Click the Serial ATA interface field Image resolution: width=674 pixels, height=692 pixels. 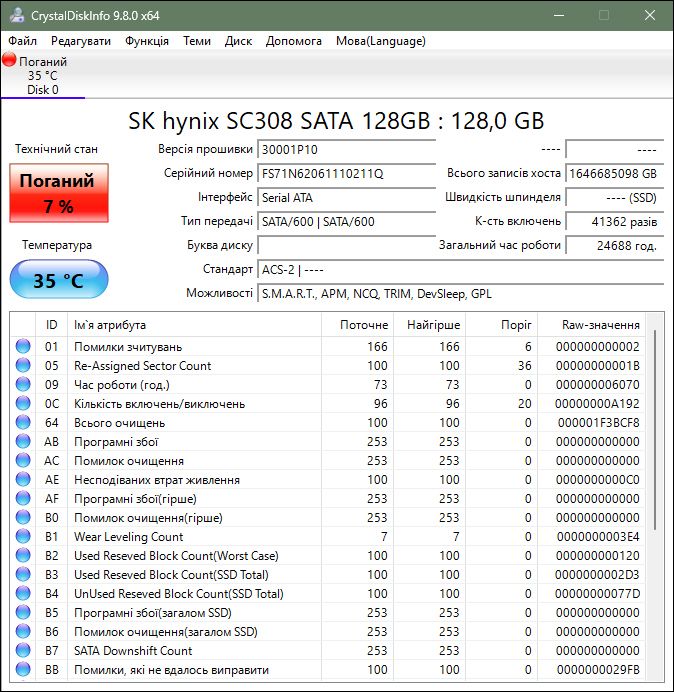point(346,197)
